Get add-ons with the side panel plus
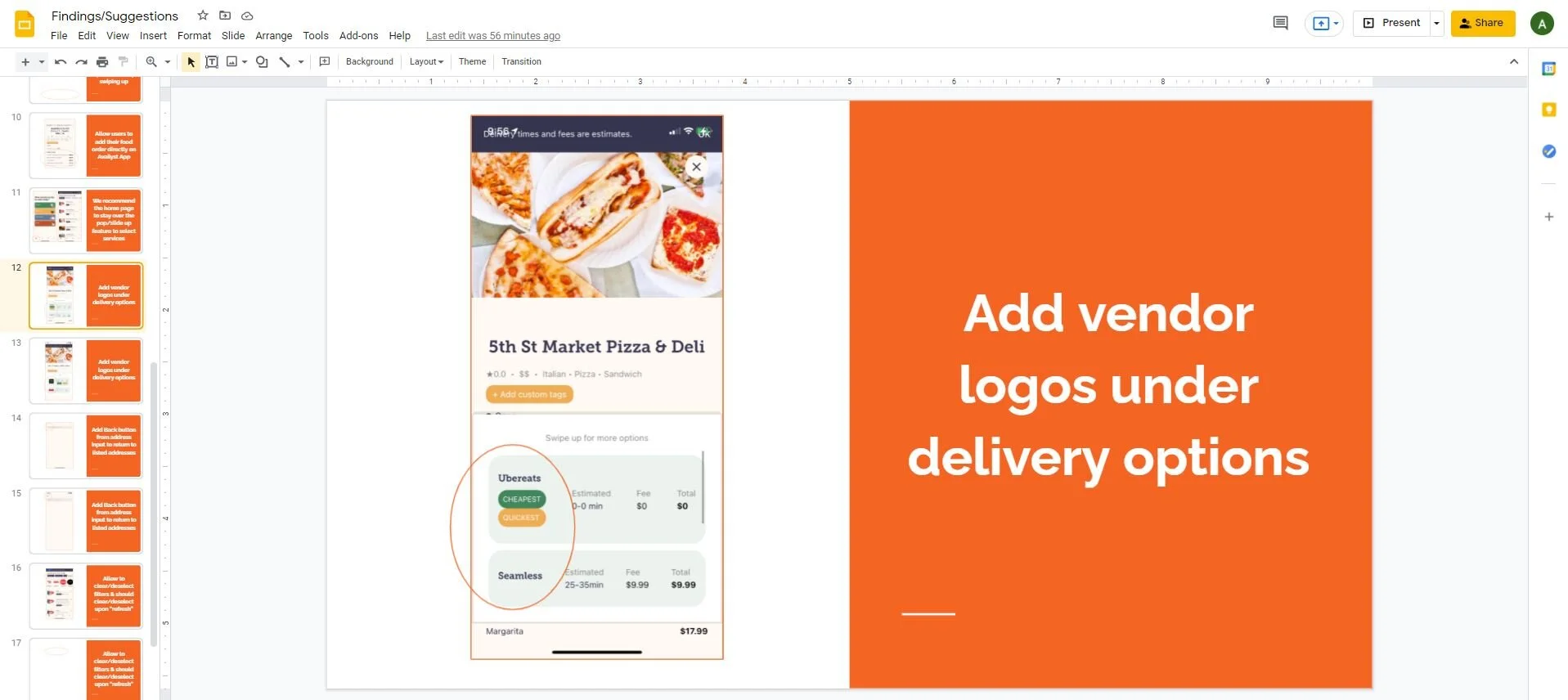This screenshot has width=1568, height=700. (1548, 217)
